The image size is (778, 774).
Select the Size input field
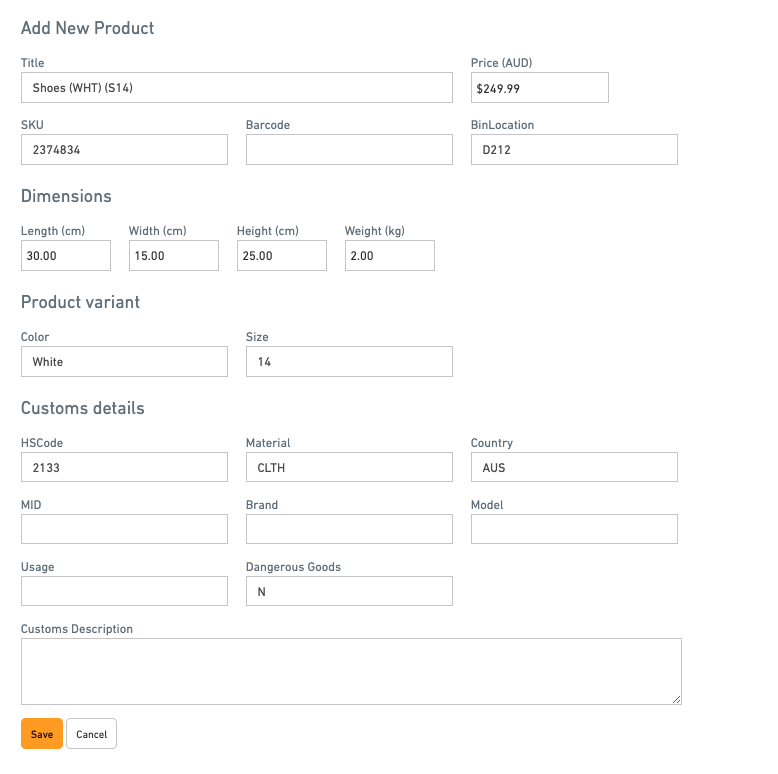point(349,362)
